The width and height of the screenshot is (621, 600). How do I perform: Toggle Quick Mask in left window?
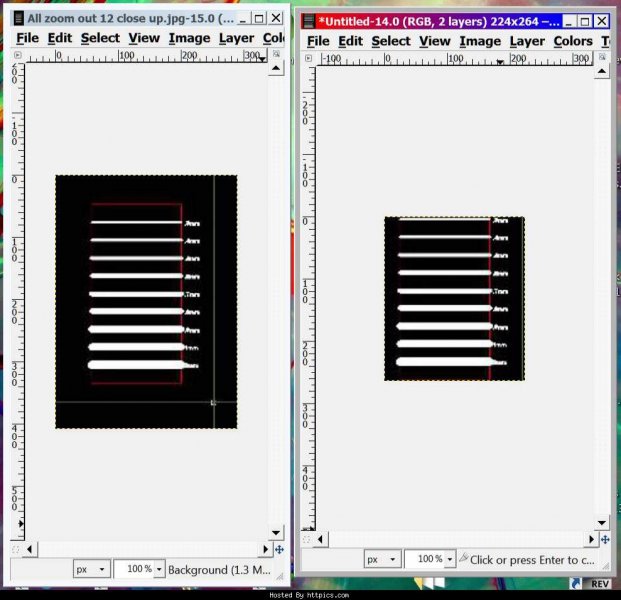tap(15, 549)
